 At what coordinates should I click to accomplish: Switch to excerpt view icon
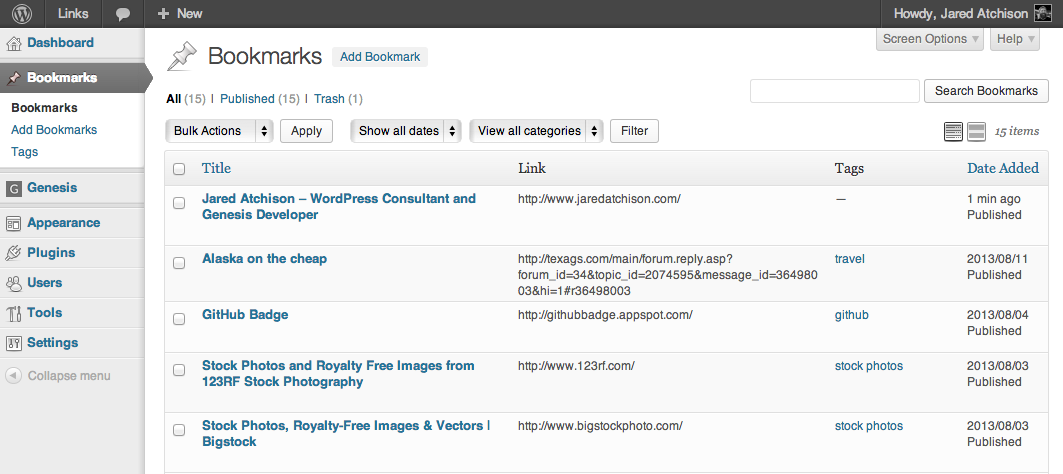[x=976, y=132]
